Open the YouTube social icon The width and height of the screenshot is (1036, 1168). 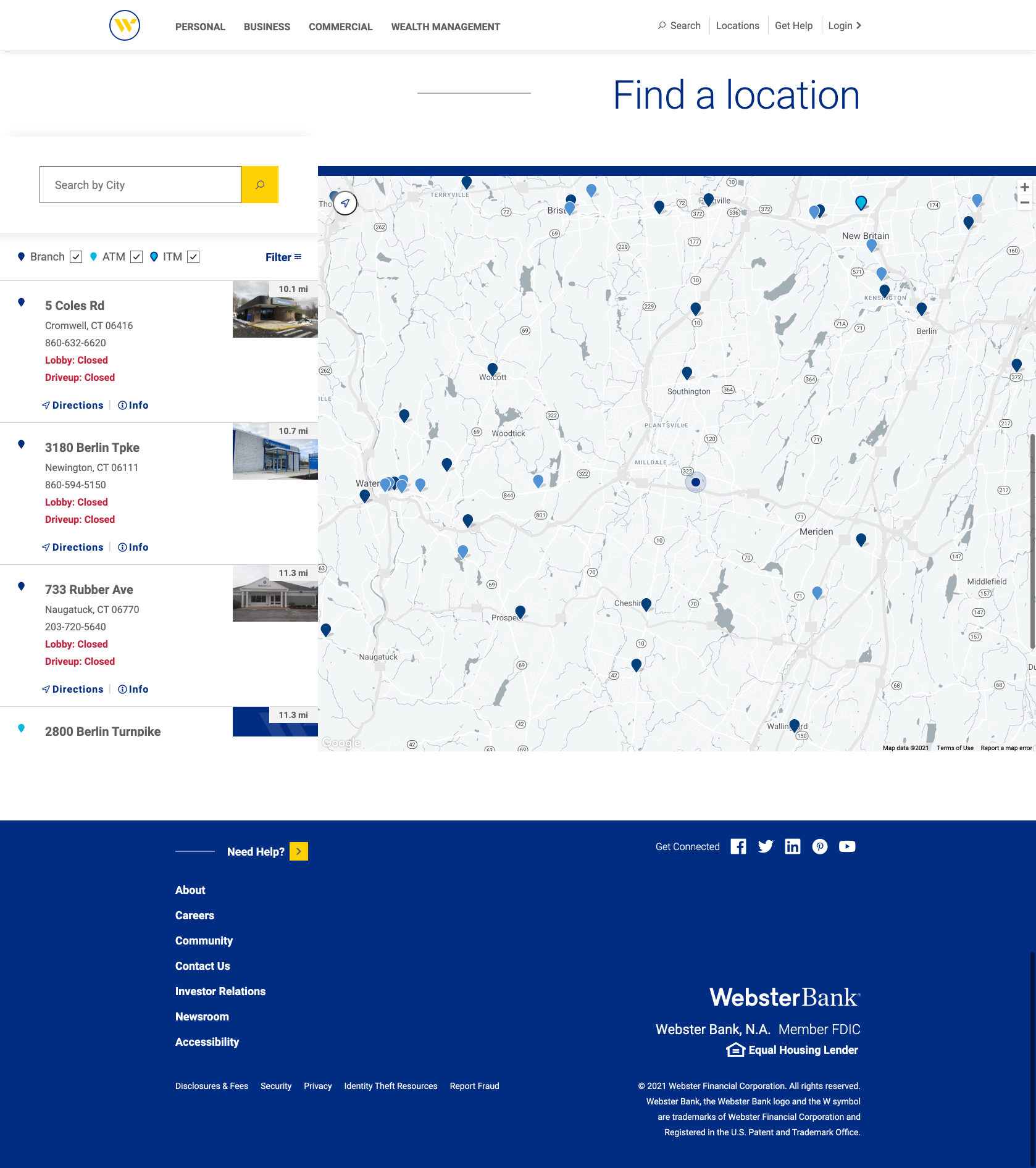pos(847,846)
